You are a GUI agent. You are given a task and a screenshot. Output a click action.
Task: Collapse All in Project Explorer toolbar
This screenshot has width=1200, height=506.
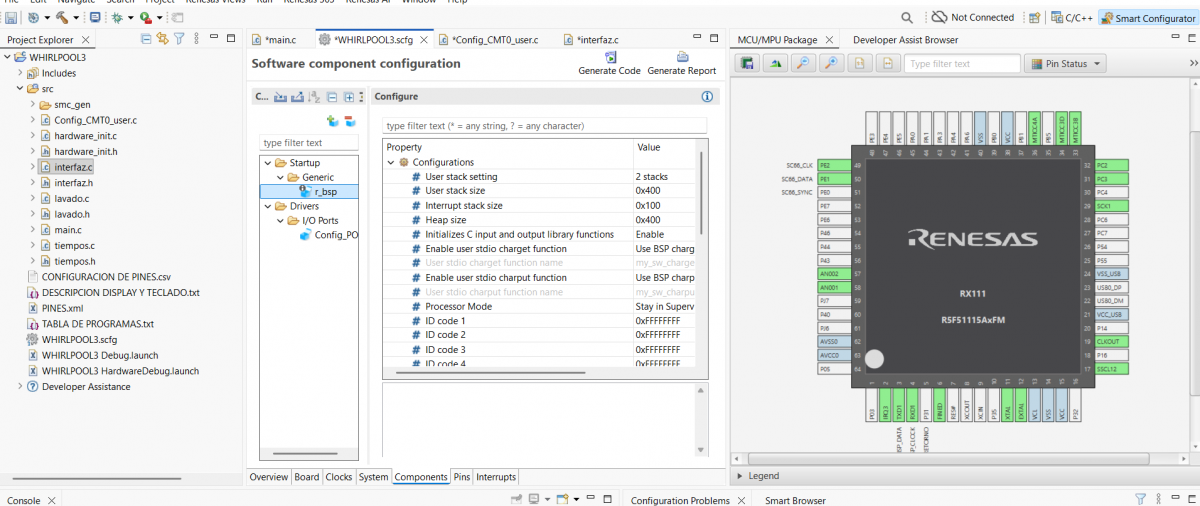(x=147, y=39)
